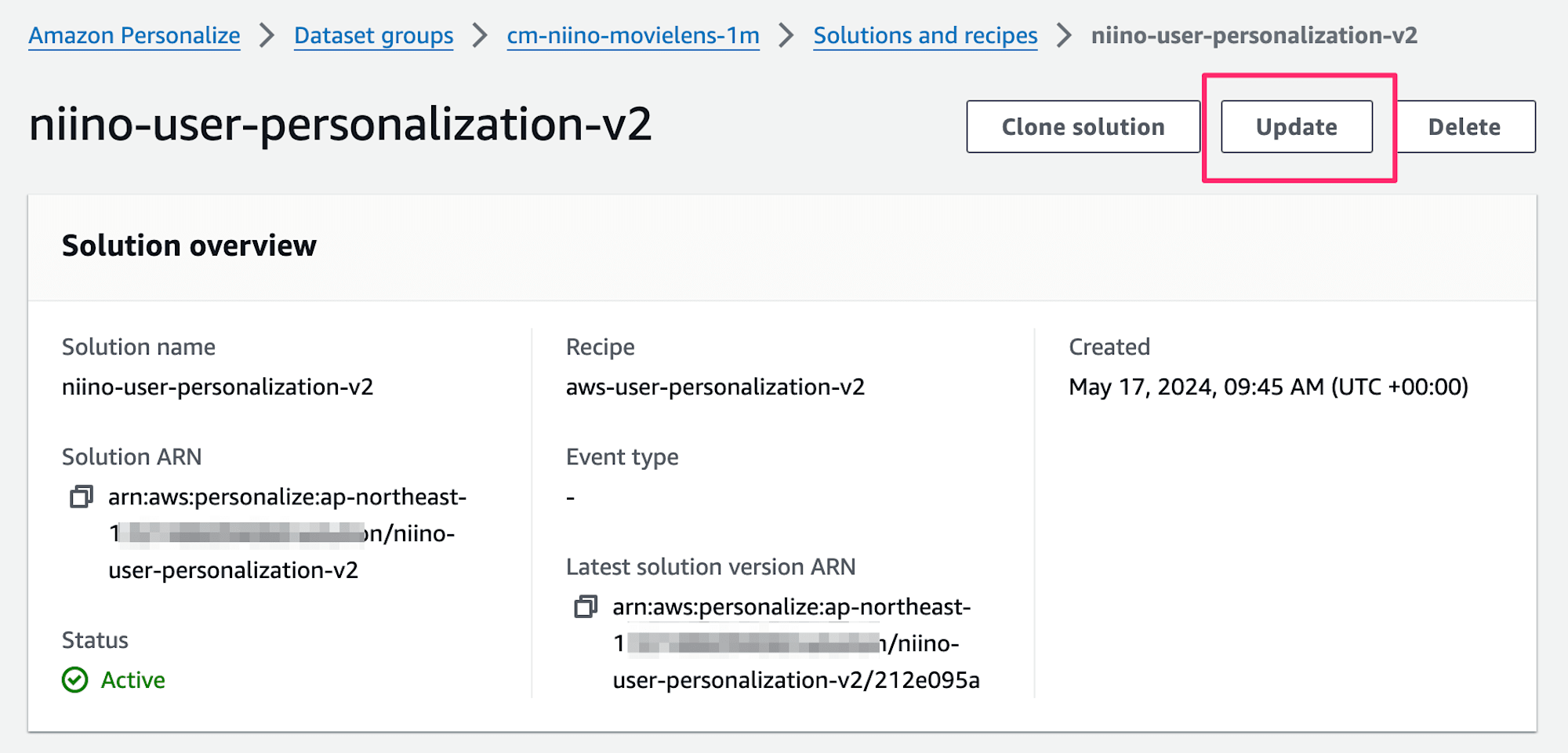Select the recipe value aws-user-personalization-v2
Image resolution: width=1568 pixels, height=753 pixels.
point(715,387)
